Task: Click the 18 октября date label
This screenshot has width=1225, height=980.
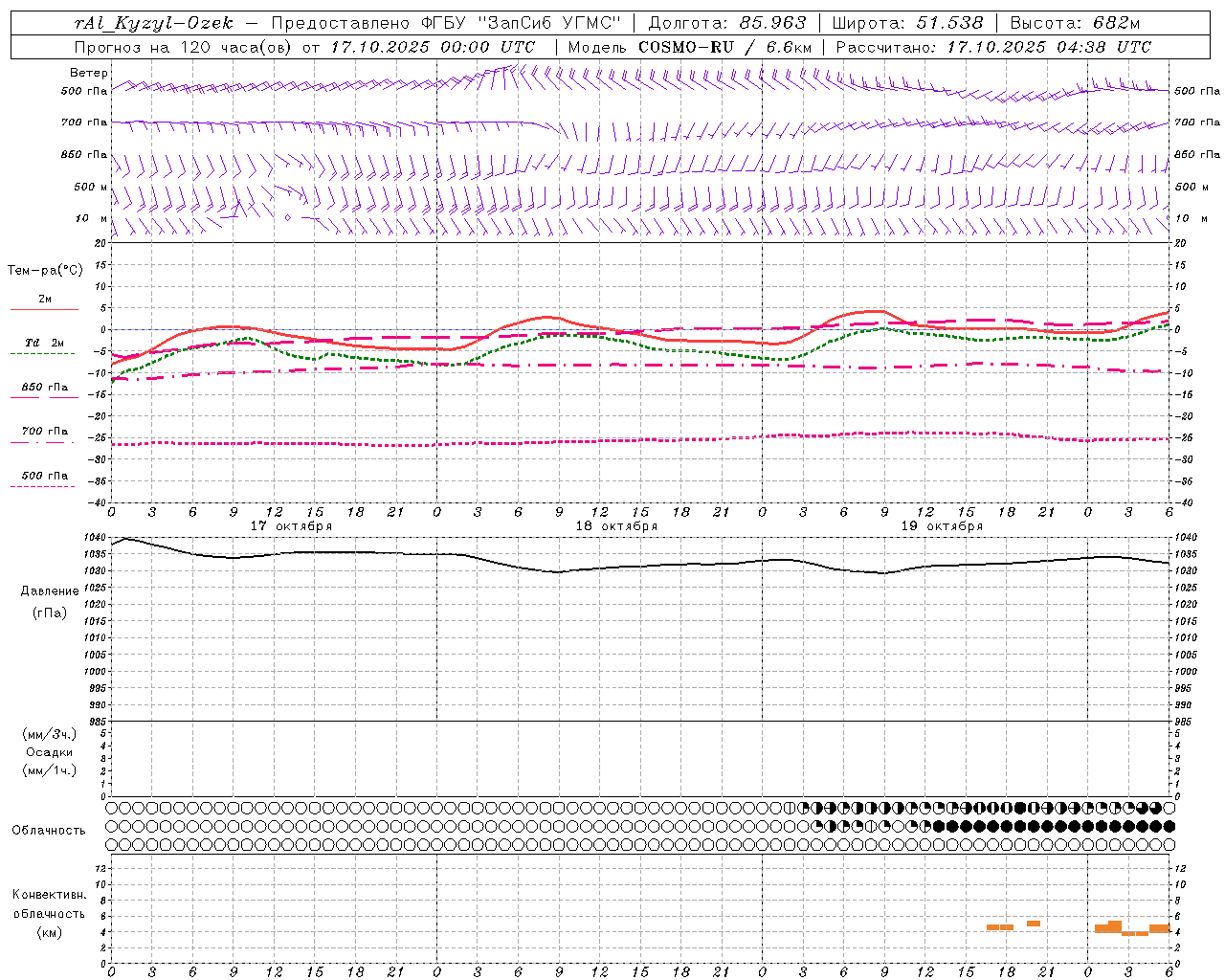Action: point(616,526)
